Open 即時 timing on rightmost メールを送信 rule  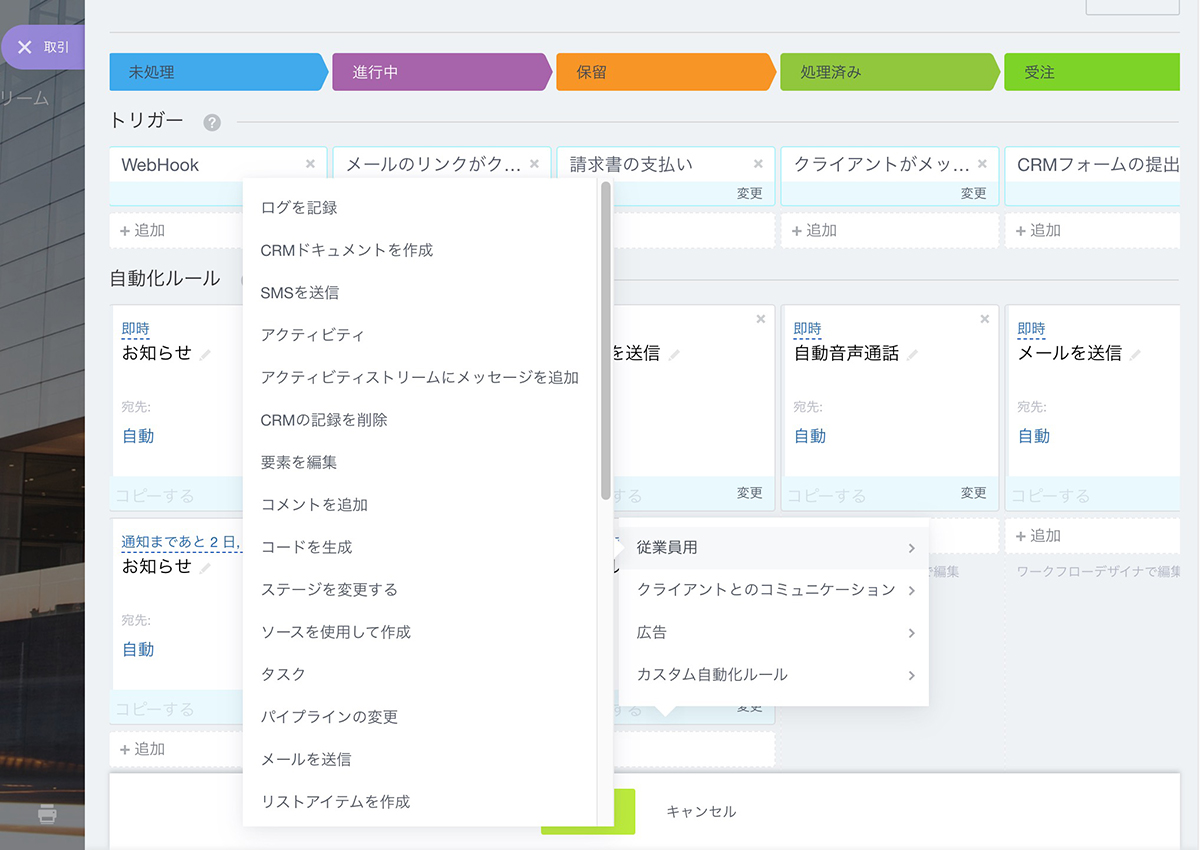[1031, 329]
